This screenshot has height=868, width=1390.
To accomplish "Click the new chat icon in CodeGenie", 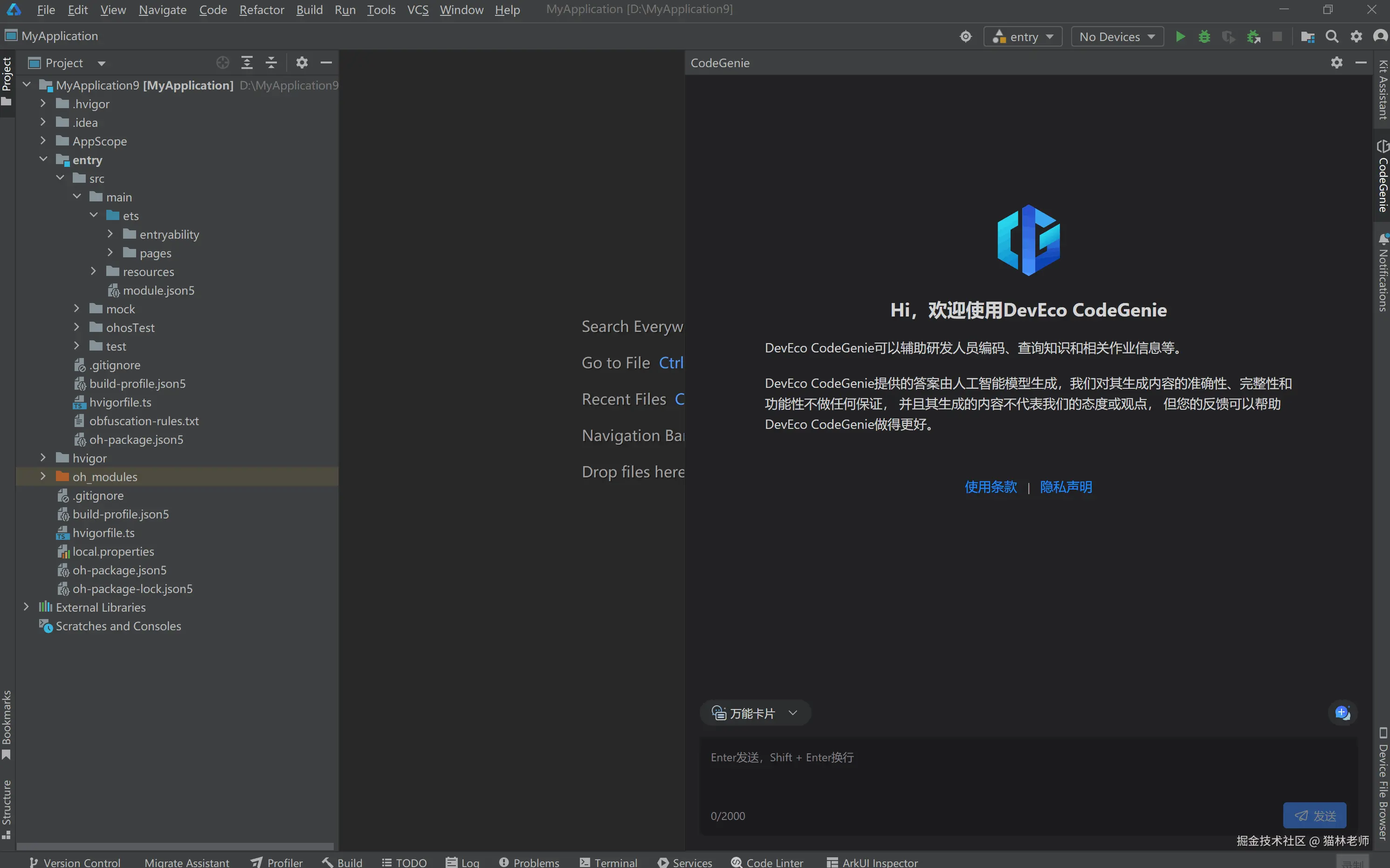I will pos(1342,713).
